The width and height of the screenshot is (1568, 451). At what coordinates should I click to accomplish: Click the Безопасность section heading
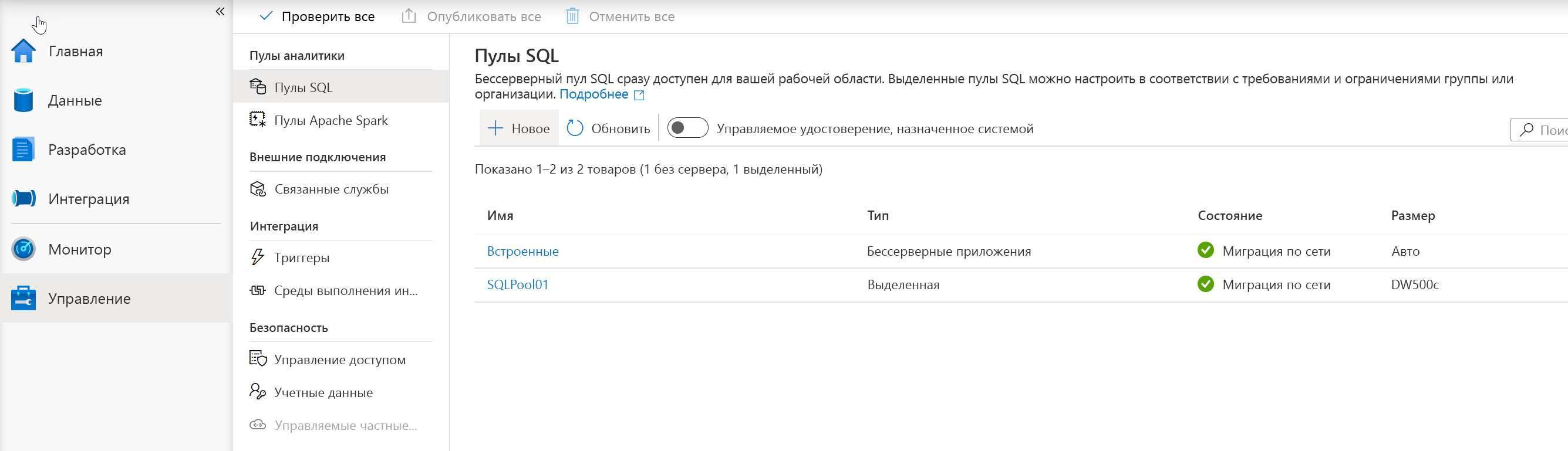point(288,328)
